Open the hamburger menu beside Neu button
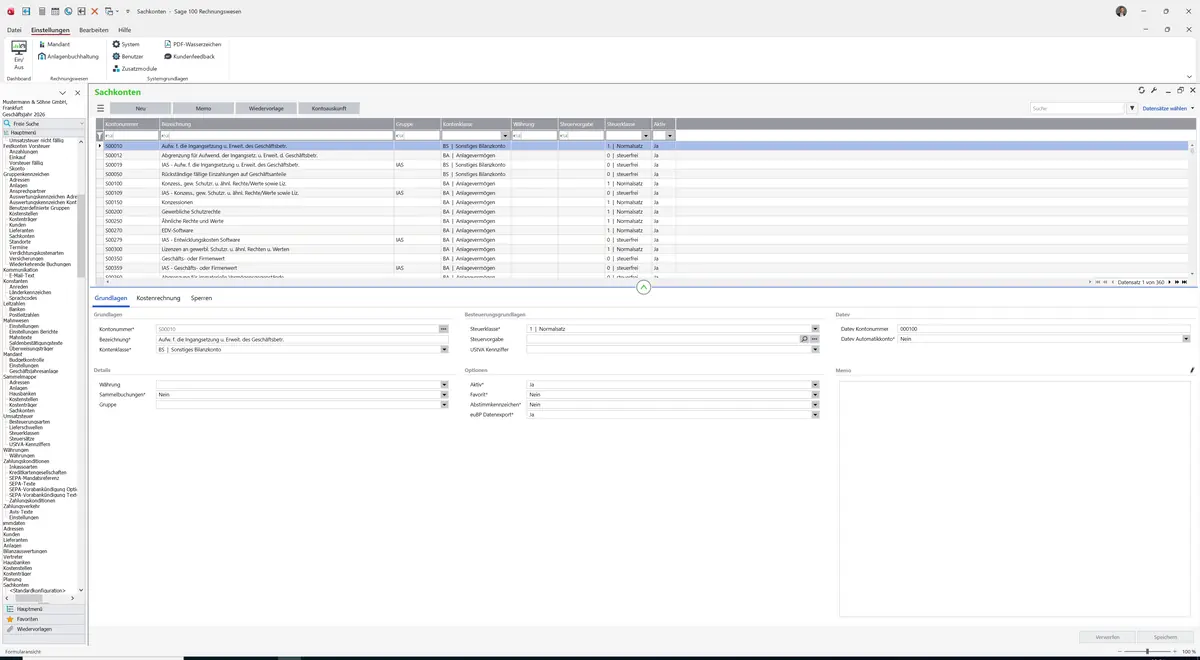 (x=100, y=108)
